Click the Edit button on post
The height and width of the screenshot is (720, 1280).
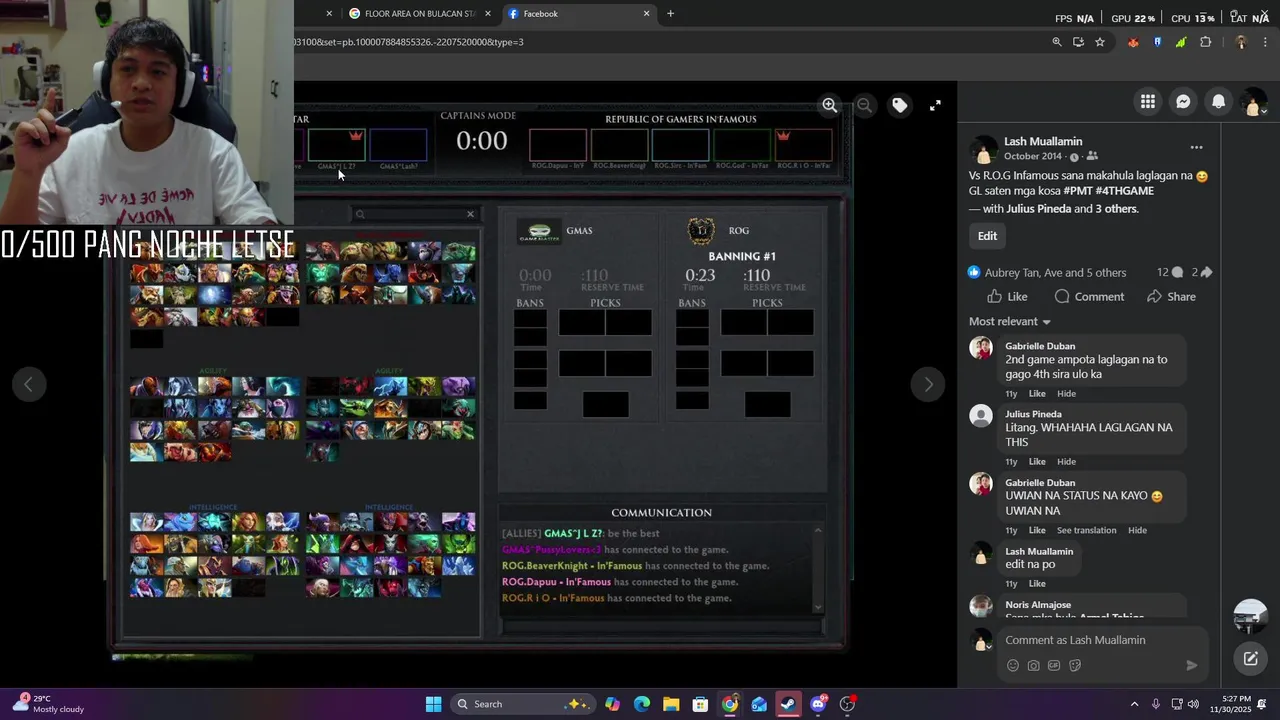(x=987, y=236)
